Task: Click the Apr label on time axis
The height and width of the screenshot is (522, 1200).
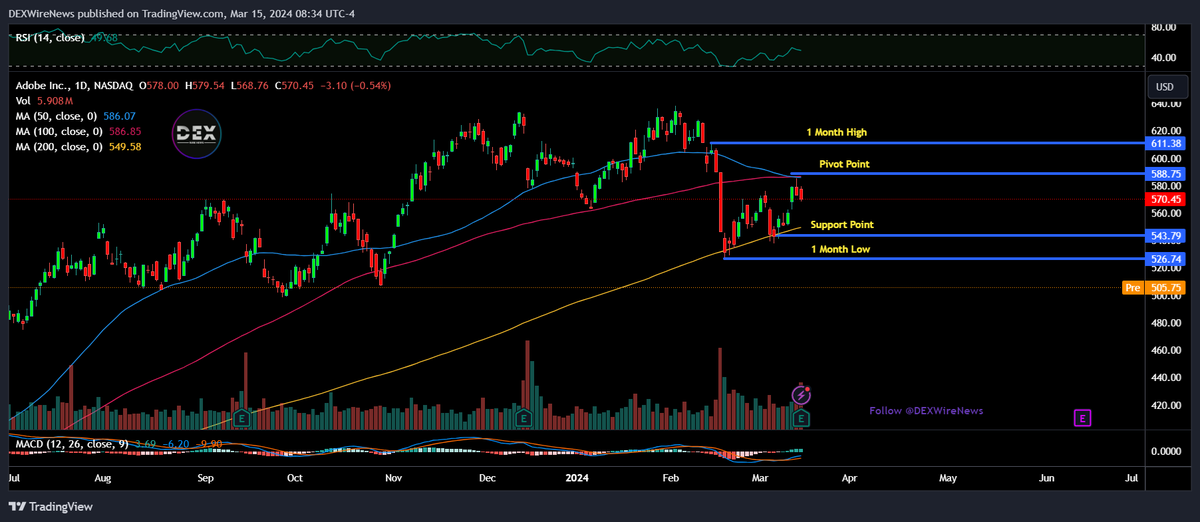Action: 850,479
